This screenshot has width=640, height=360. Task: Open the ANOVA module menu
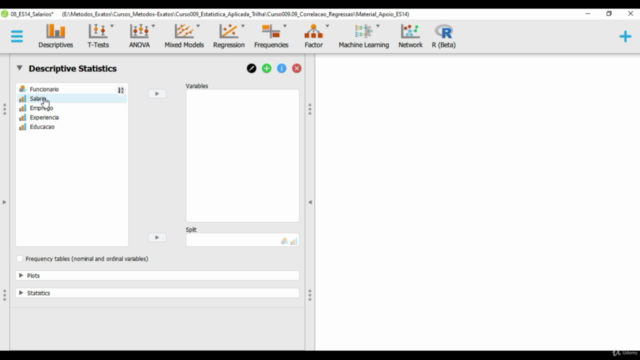tap(140, 36)
